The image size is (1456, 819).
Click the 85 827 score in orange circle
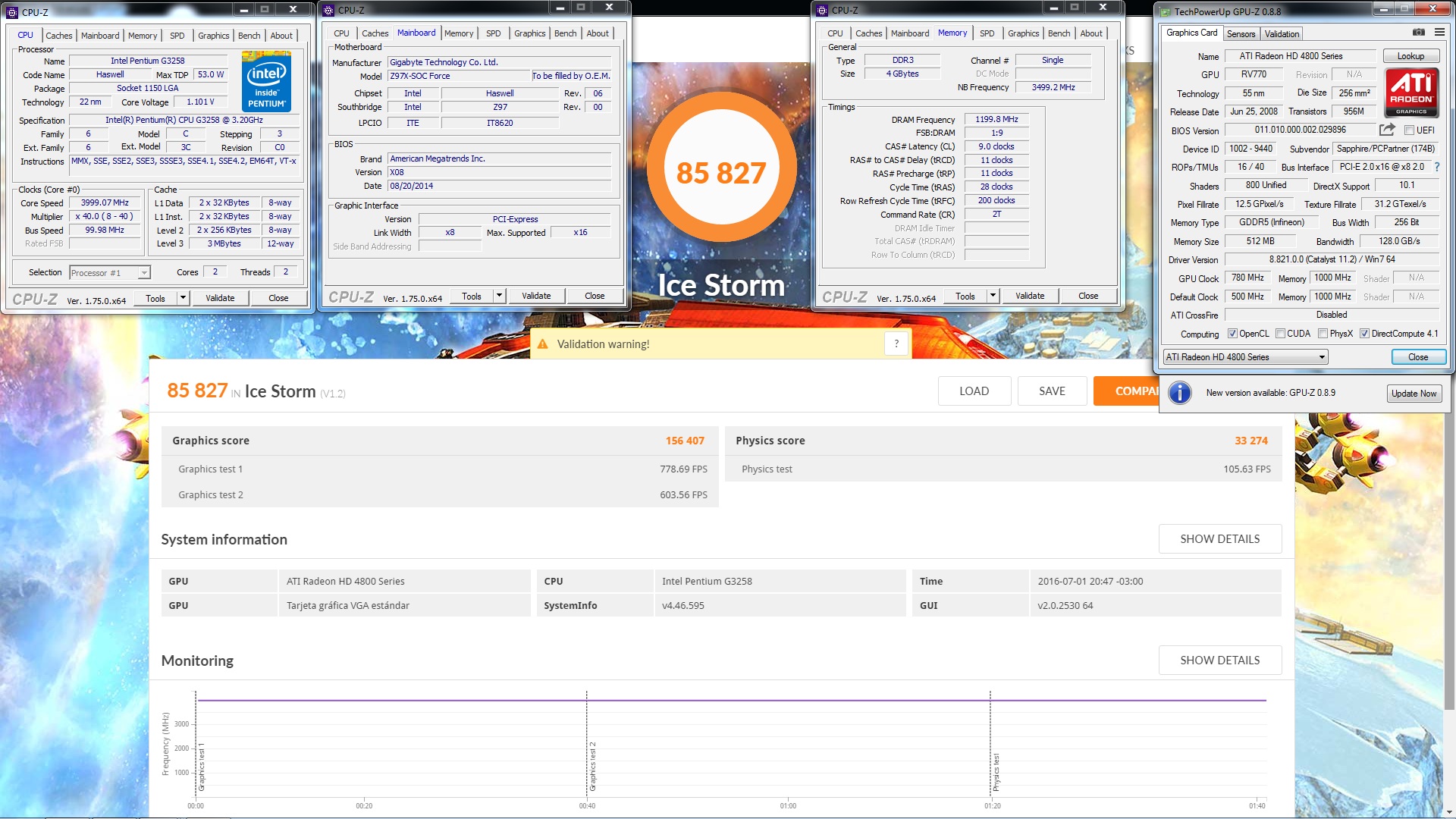click(721, 173)
